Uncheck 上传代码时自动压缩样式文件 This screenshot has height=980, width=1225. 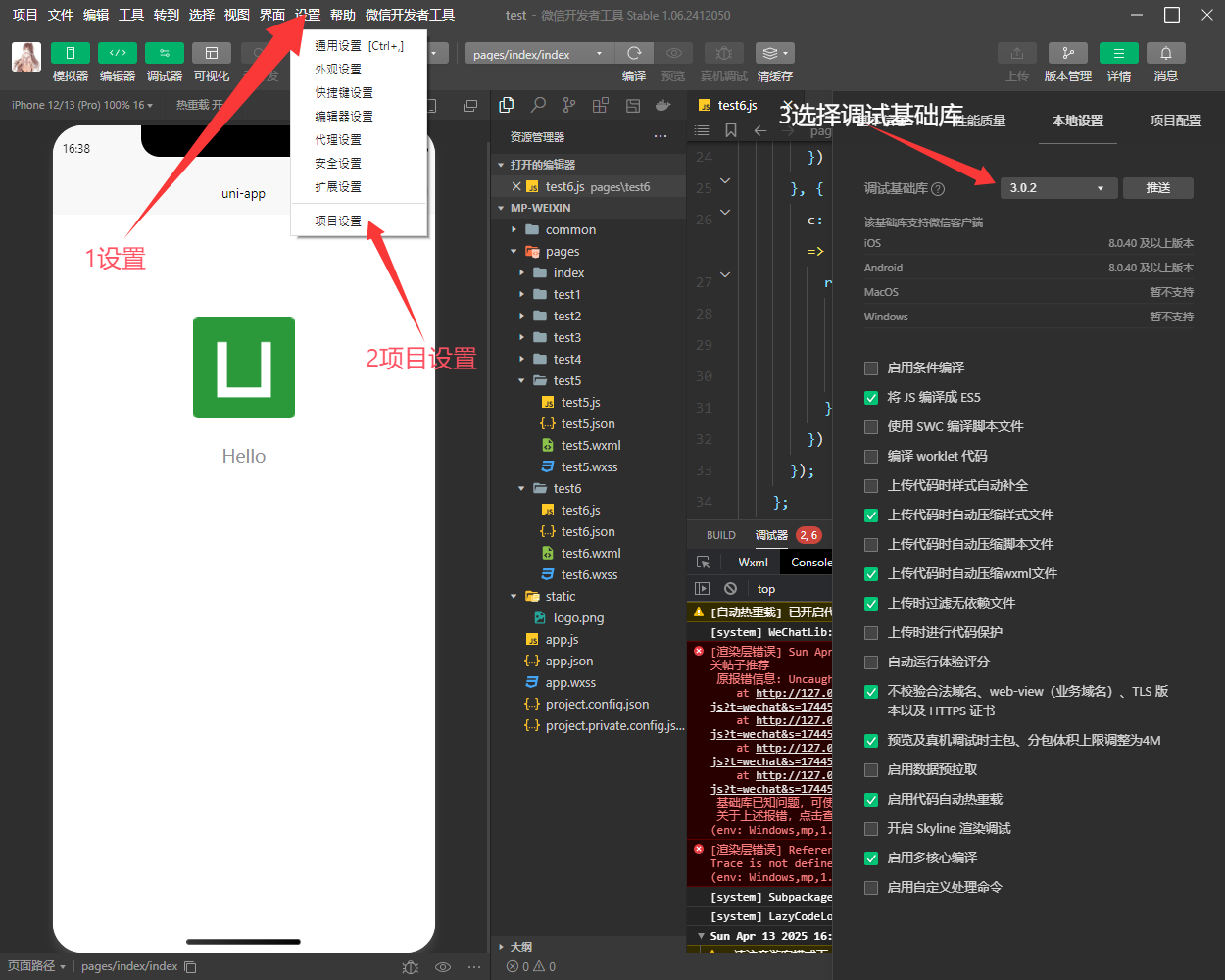coord(871,515)
